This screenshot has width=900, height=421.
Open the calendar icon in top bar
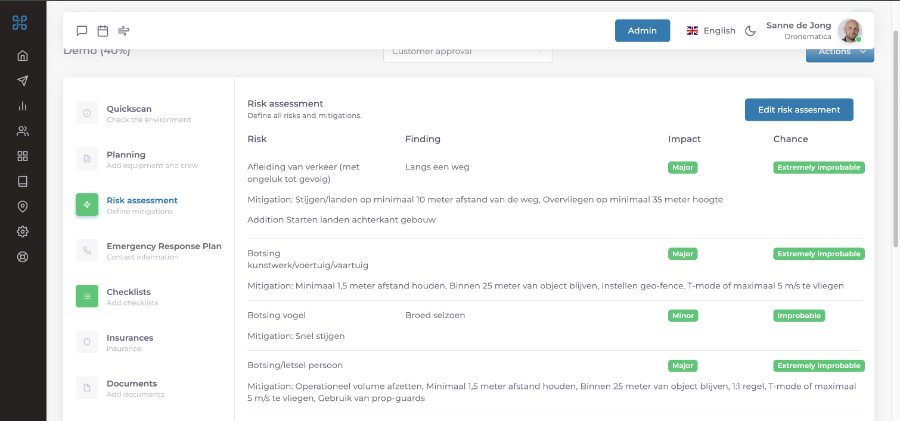103,31
